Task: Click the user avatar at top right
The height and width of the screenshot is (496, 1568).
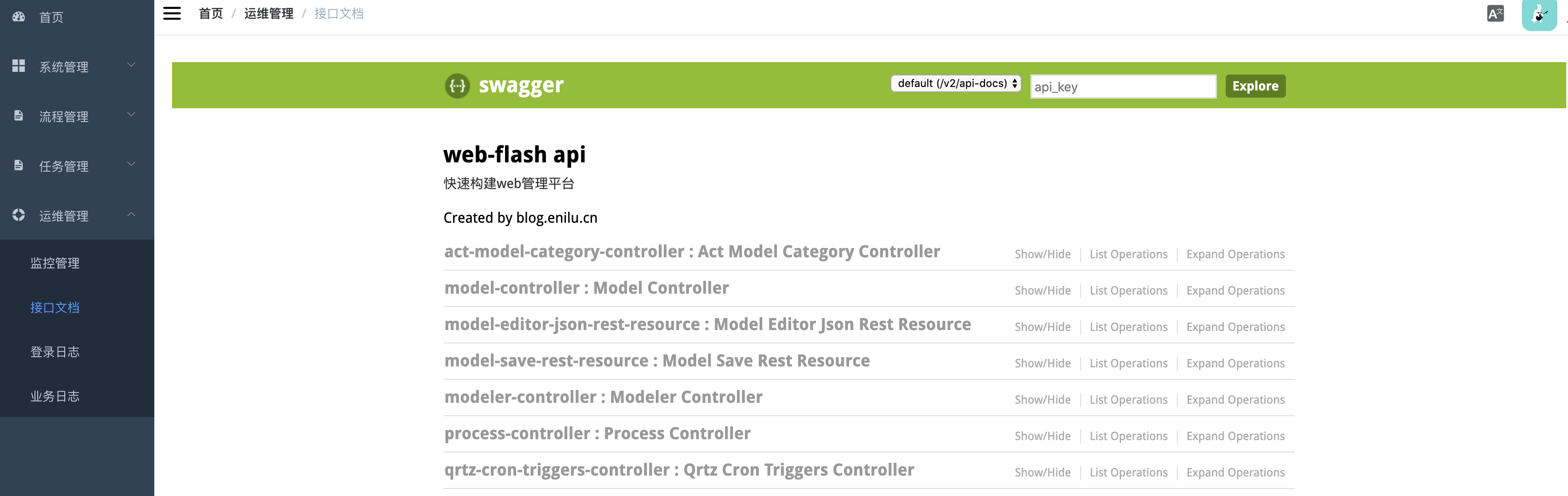Action: 1539,15
